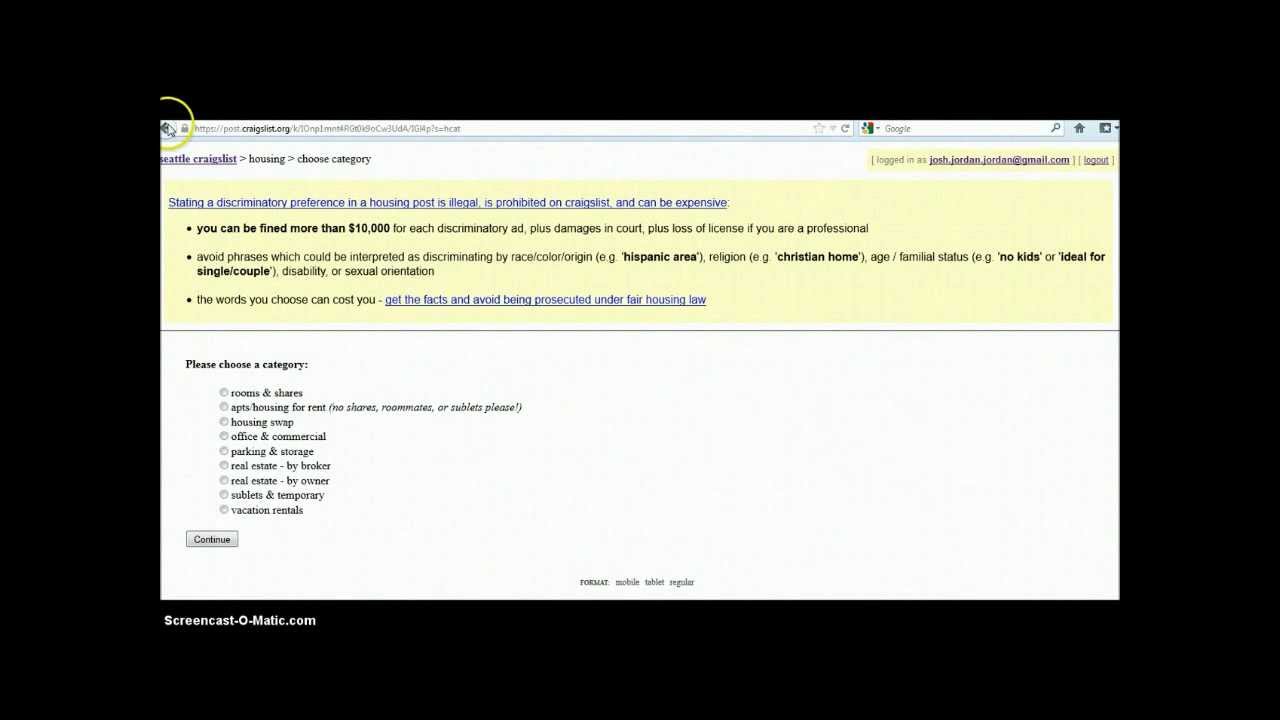Pick the vacation rentals radio button
Viewport: 1280px width, 720px height.
tap(224, 510)
